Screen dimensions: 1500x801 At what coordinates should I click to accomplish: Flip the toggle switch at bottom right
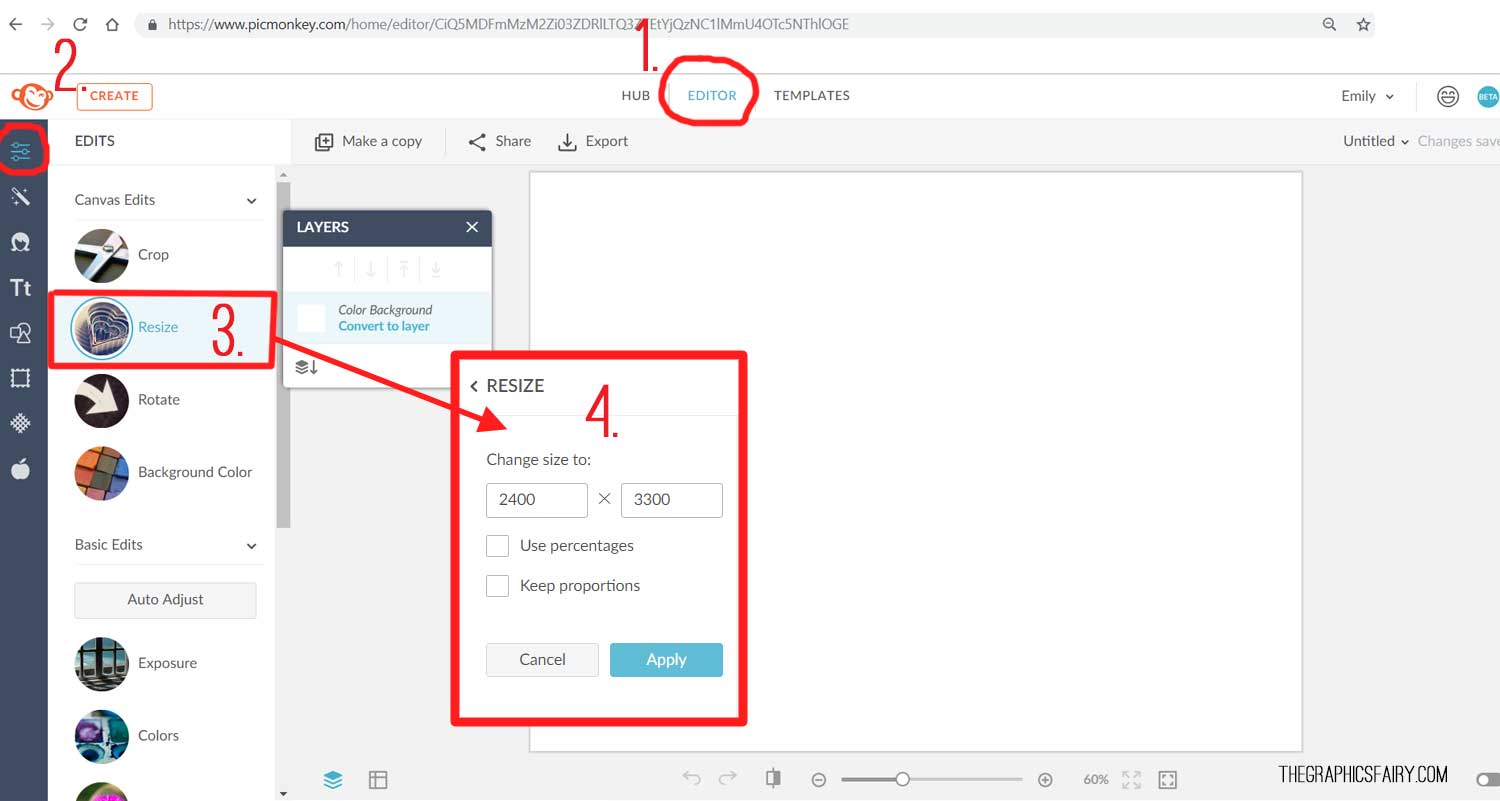point(1488,778)
